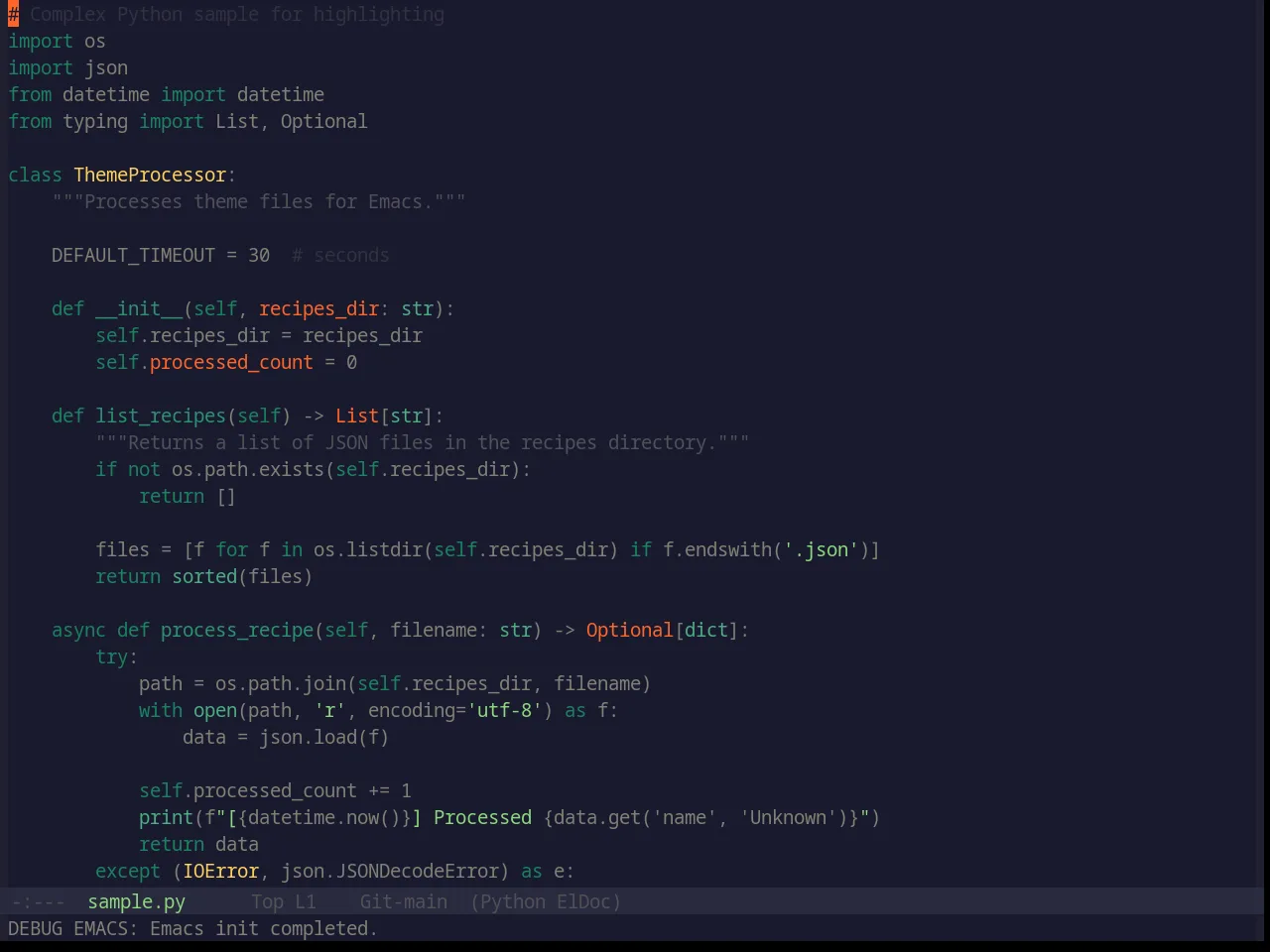Click 'datetime.now()' inside the f-string
The image size is (1270, 952).
pos(324,817)
